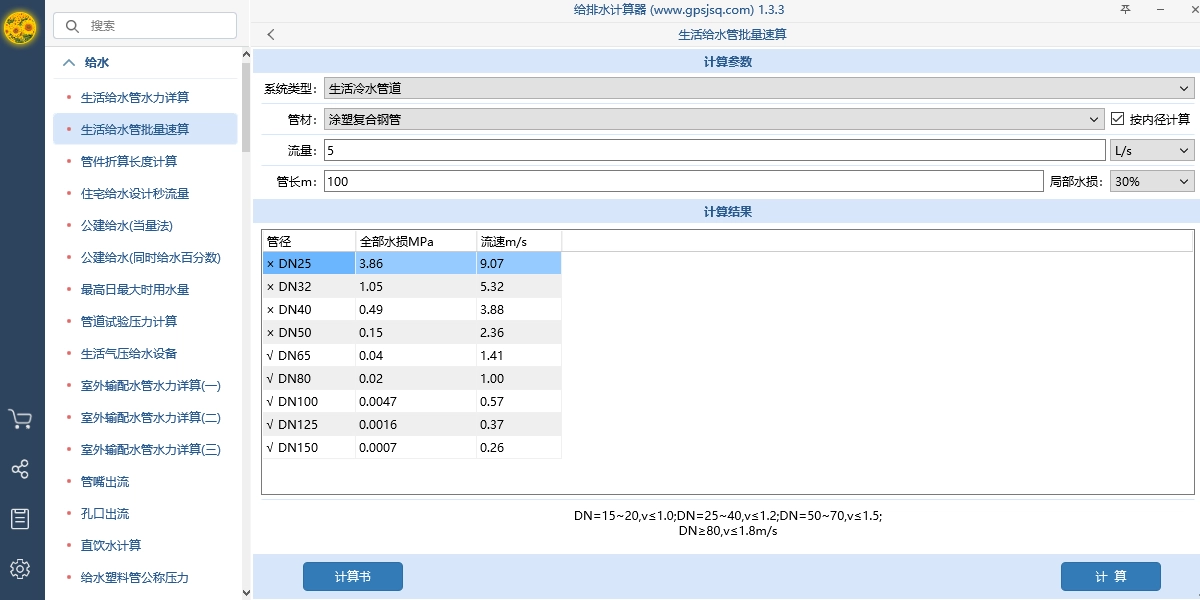Select 生活给水管水力详算 in sidebar menu
Viewport: 1200px width, 600px height.
click(133, 97)
